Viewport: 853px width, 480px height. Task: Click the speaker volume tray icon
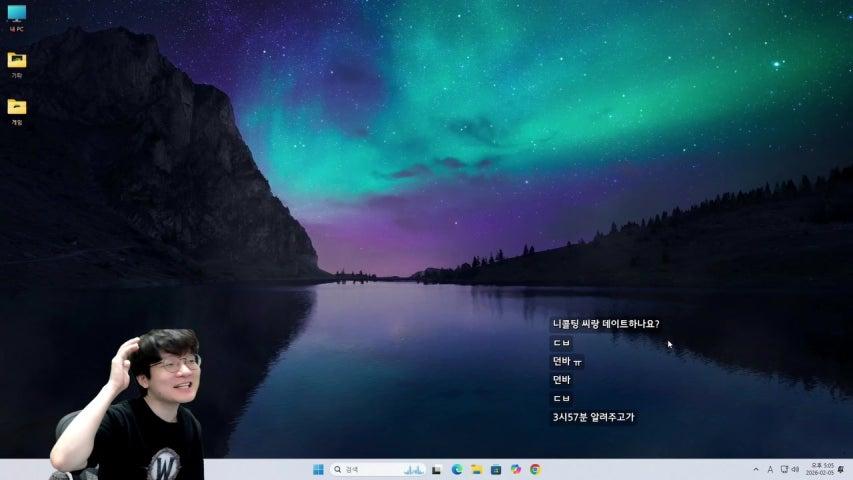click(x=795, y=469)
